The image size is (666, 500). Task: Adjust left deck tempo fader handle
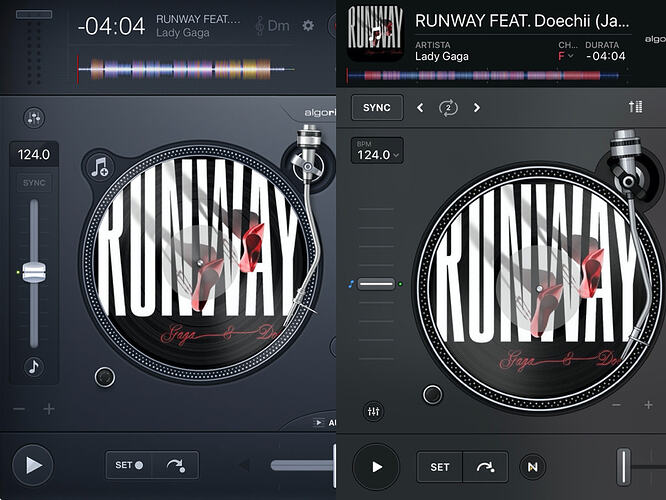[x=34, y=272]
